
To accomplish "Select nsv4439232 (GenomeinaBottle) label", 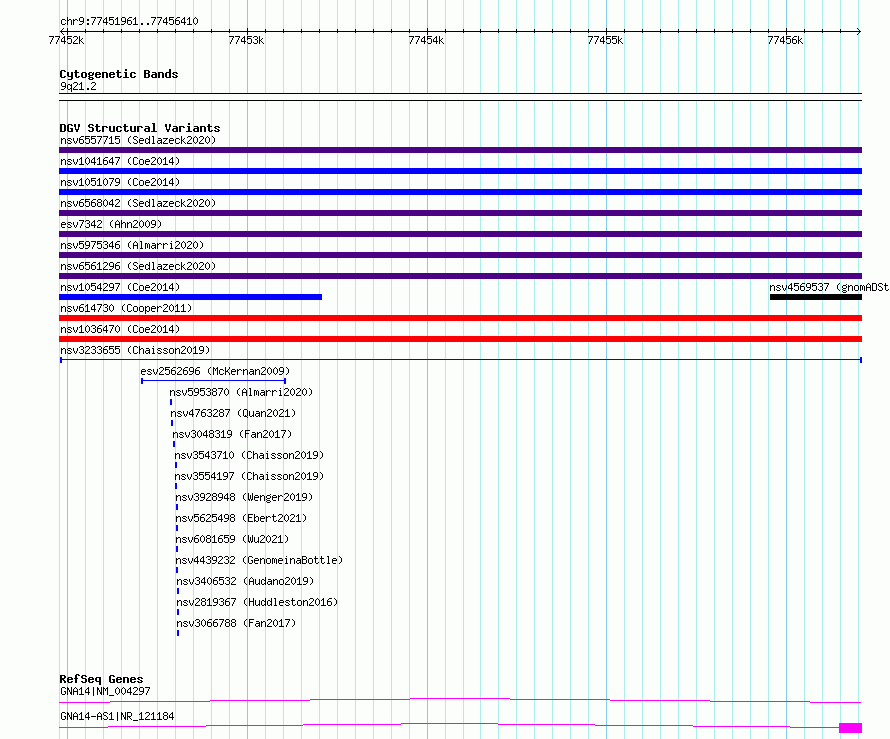I will point(259,560).
